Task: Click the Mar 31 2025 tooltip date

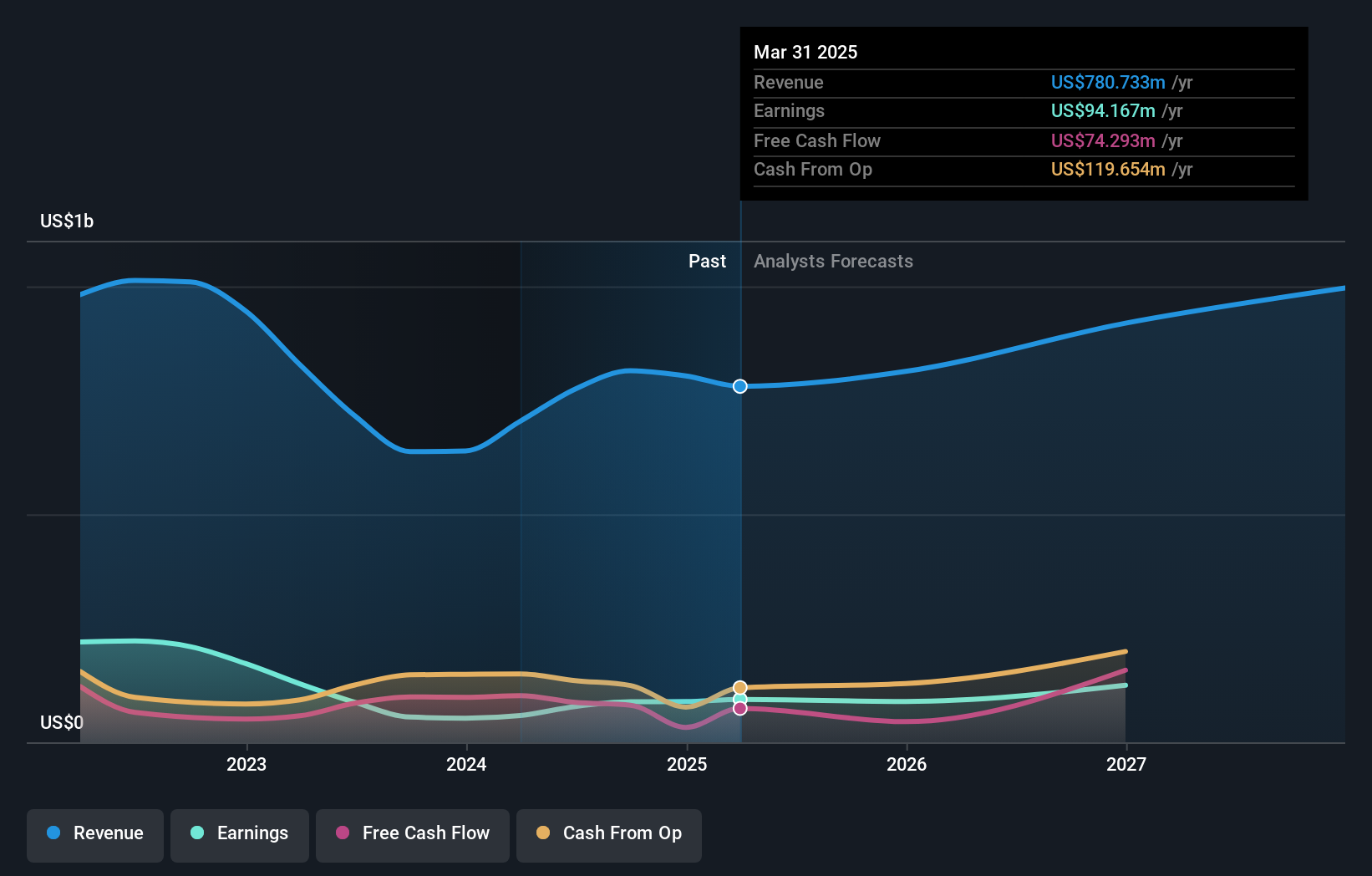Action: [805, 52]
